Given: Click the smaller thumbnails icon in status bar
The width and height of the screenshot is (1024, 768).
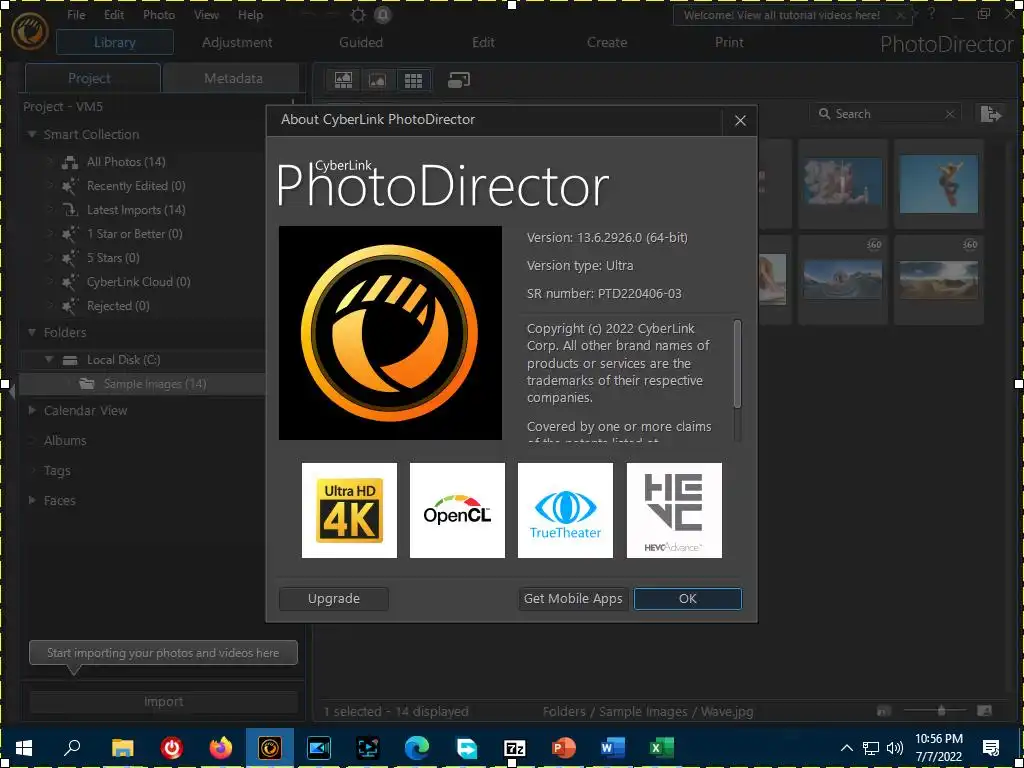Looking at the screenshot, I should coord(884,711).
